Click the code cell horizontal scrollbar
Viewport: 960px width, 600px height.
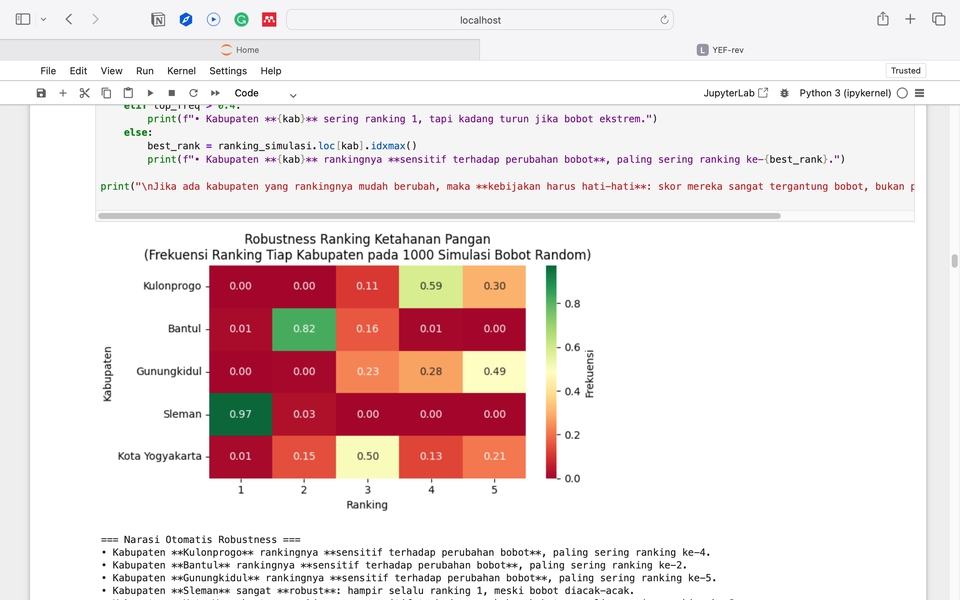pyautogui.click(x=440, y=216)
